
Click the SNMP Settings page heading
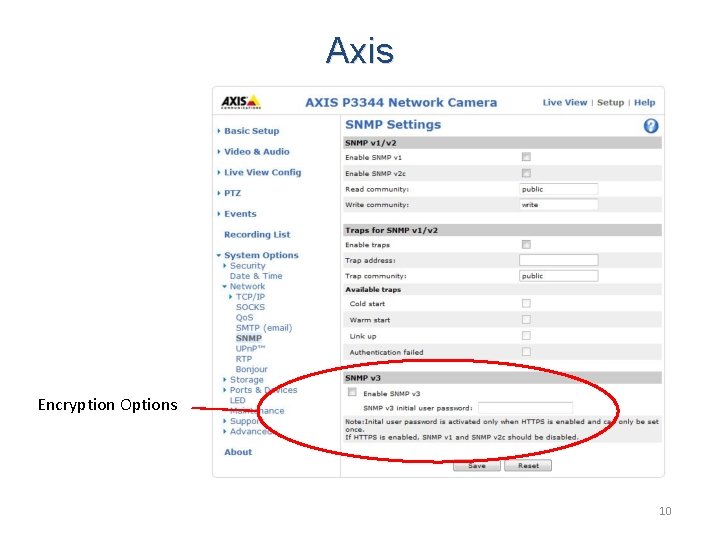(x=393, y=125)
